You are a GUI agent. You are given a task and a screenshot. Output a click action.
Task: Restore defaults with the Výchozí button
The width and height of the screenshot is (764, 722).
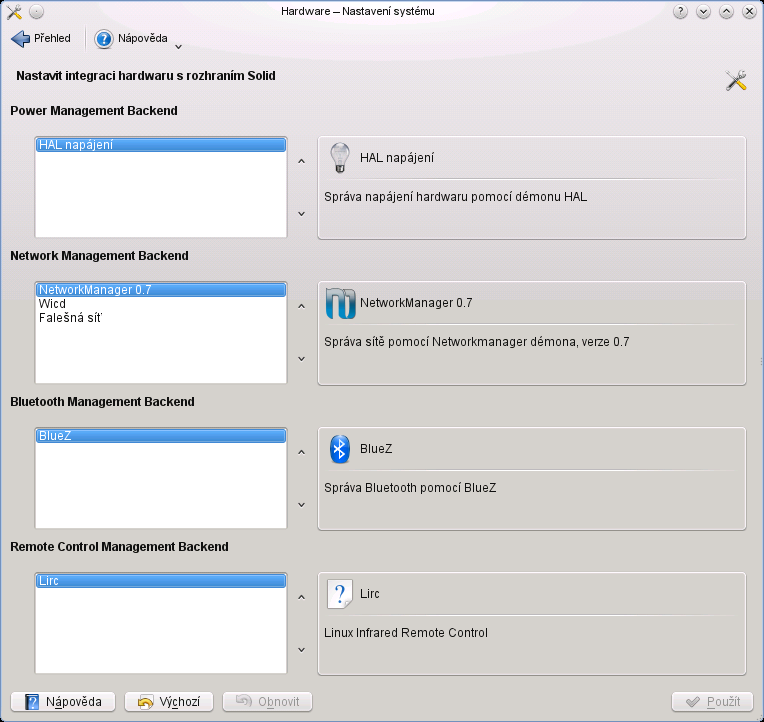click(x=169, y=702)
